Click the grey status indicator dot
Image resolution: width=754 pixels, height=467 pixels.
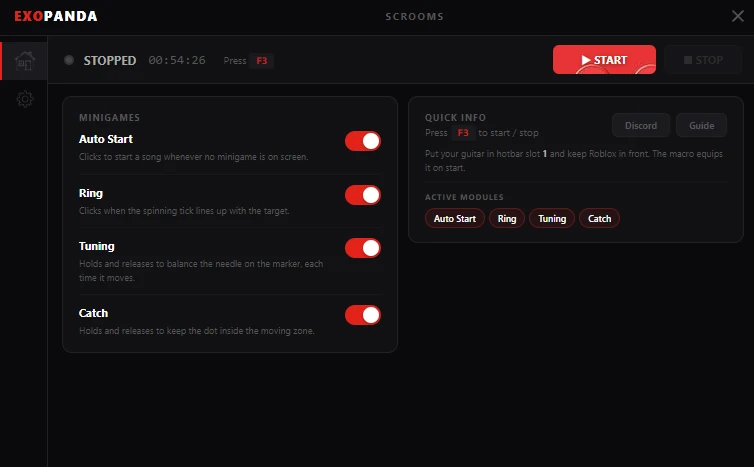(69, 60)
